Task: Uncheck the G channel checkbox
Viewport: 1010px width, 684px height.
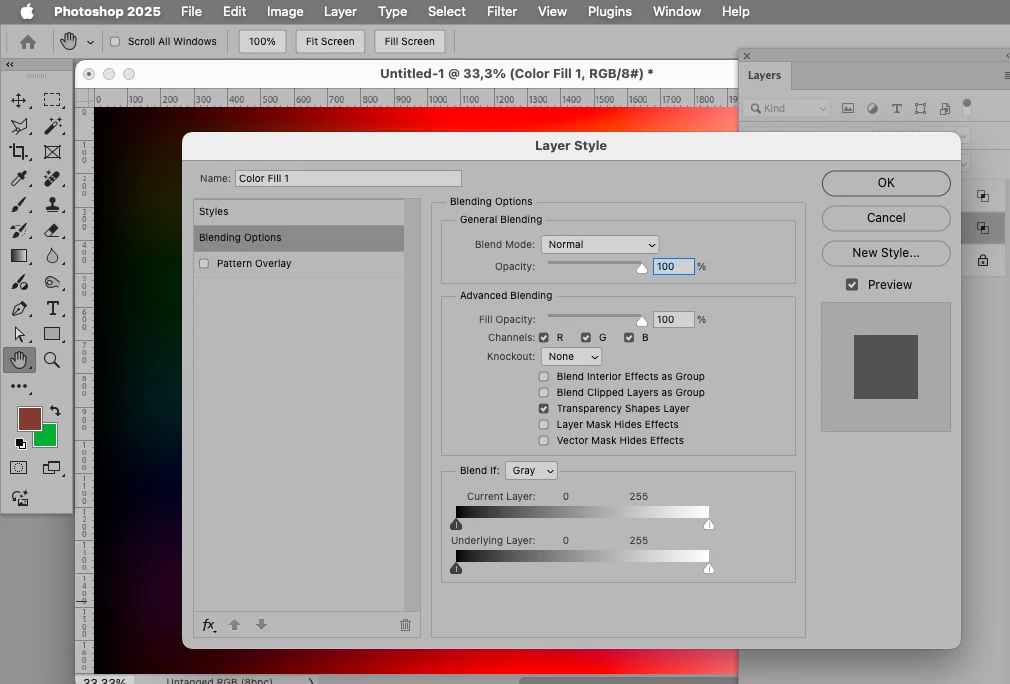Action: pos(586,337)
